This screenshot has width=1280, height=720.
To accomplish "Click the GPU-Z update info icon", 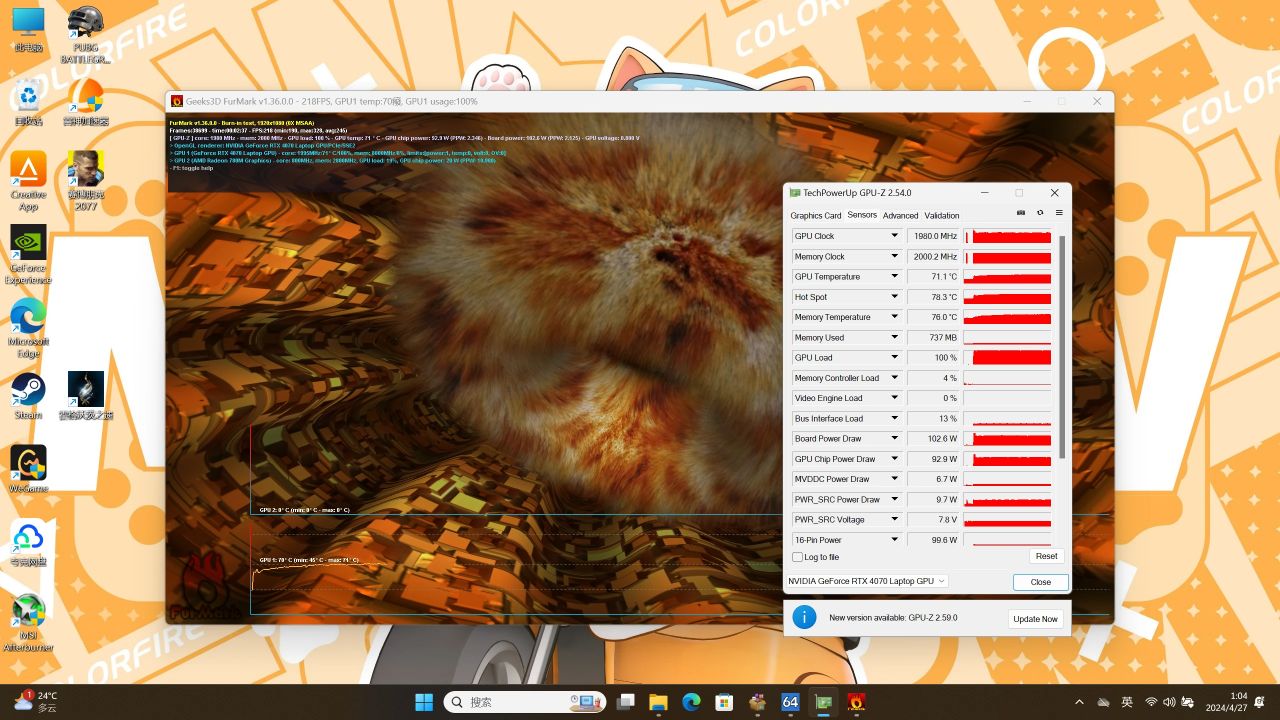I will (x=804, y=617).
